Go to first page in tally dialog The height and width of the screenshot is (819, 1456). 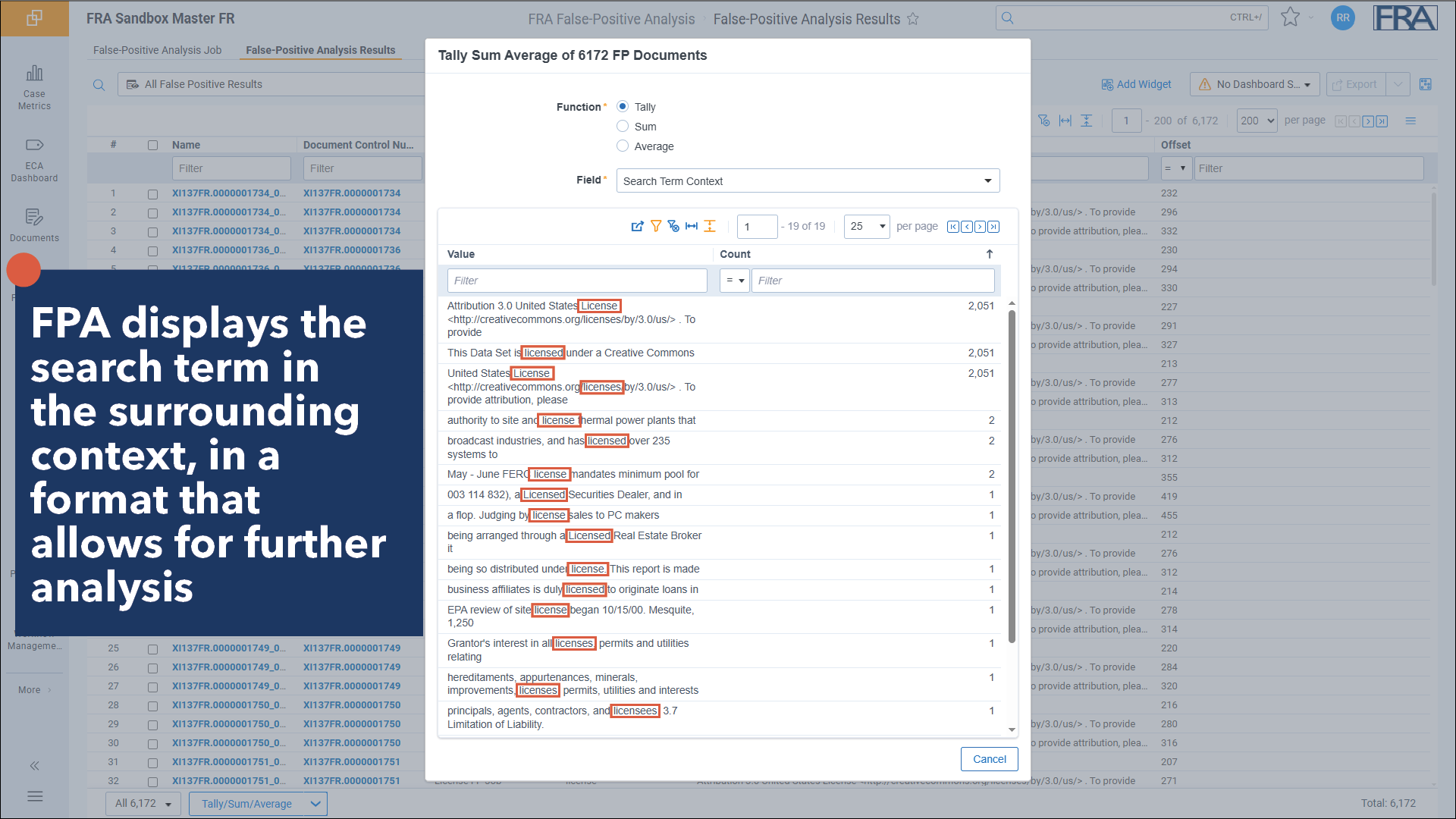[x=953, y=227]
